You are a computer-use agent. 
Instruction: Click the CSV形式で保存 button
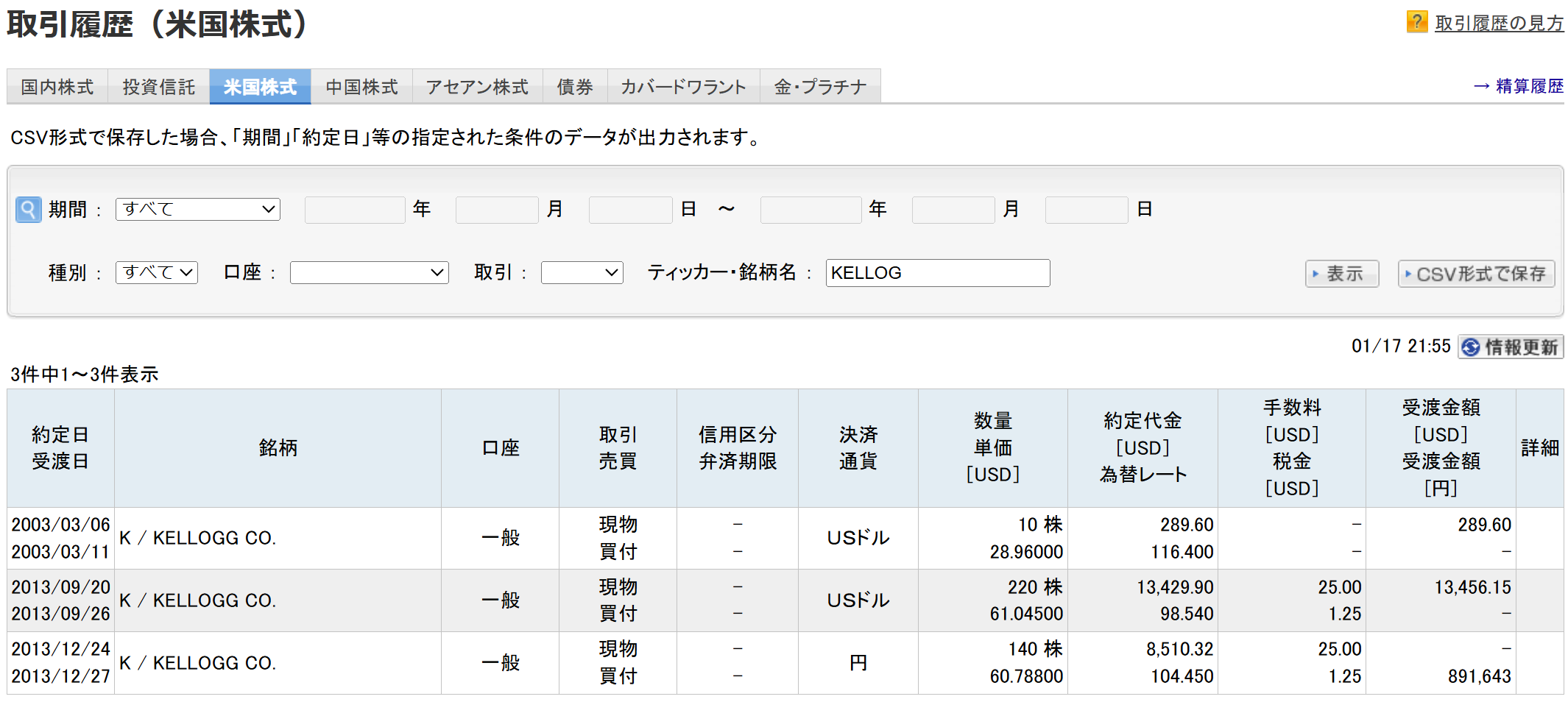pos(1476,274)
